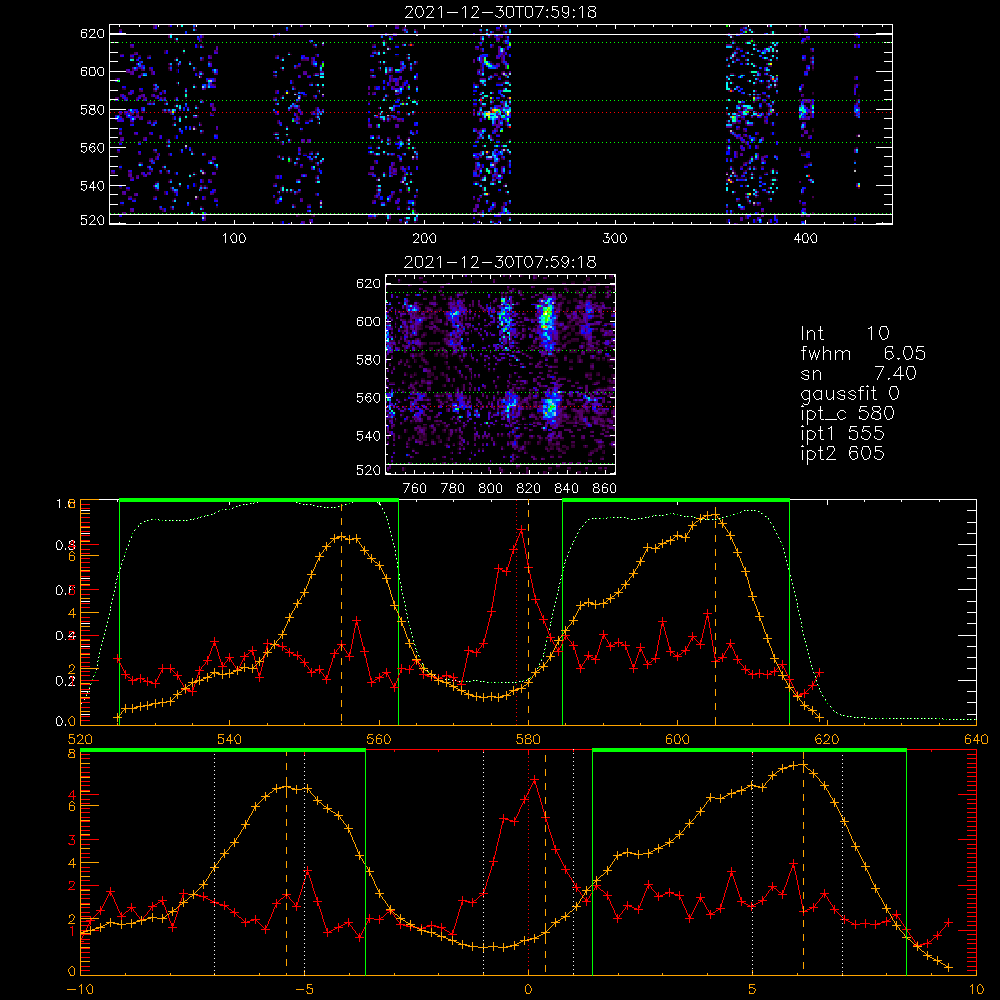Click x-axis label 5 of bottom plot
Image resolution: width=1000 pixels, height=1000 pixels.
click(x=753, y=990)
